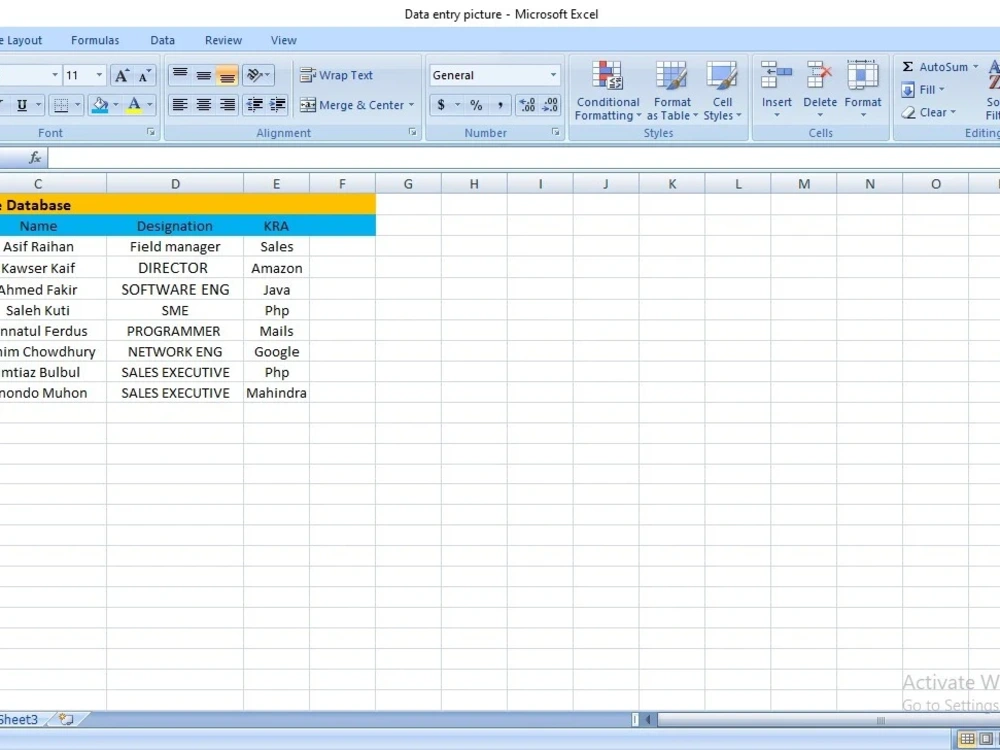Apply font color A icon
Viewport: 1000px width, 750px height.
tap(134, 105)
